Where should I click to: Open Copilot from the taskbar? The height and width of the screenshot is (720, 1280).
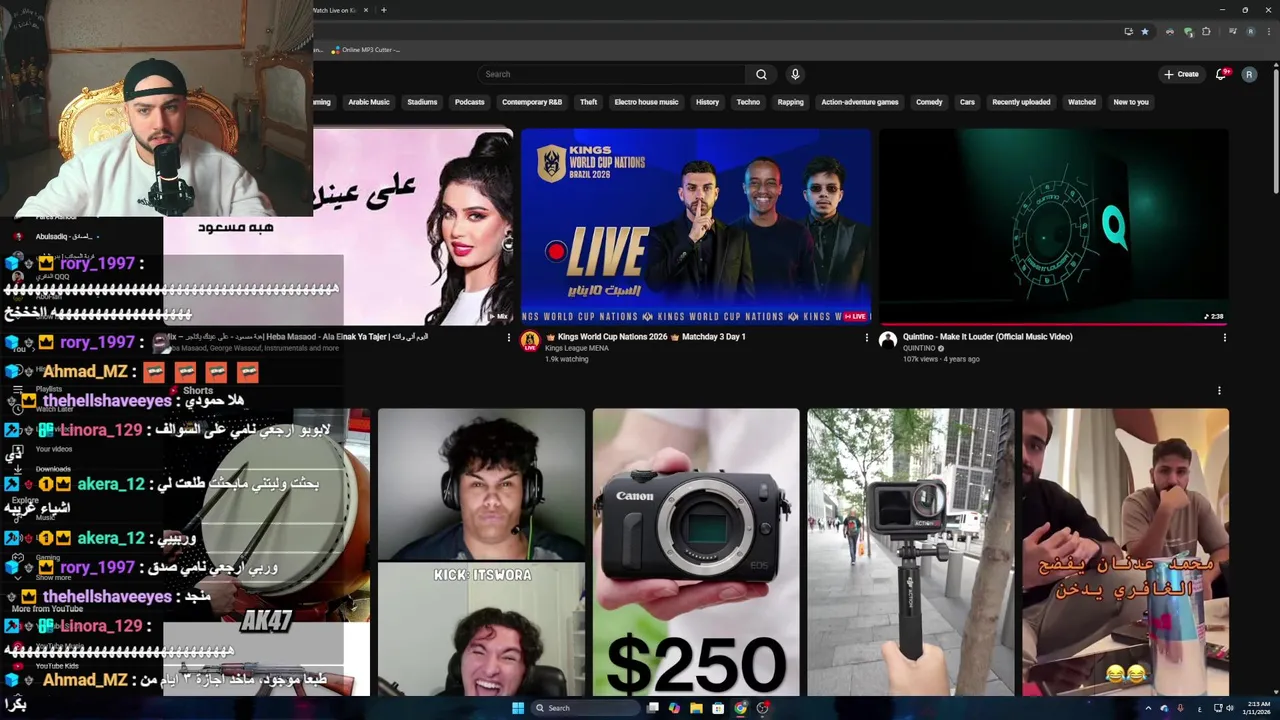[x=674, y=708]
